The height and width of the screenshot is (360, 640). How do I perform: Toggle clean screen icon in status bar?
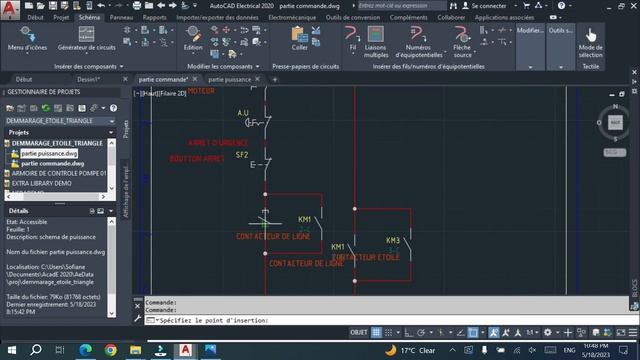tap(620, 333)
